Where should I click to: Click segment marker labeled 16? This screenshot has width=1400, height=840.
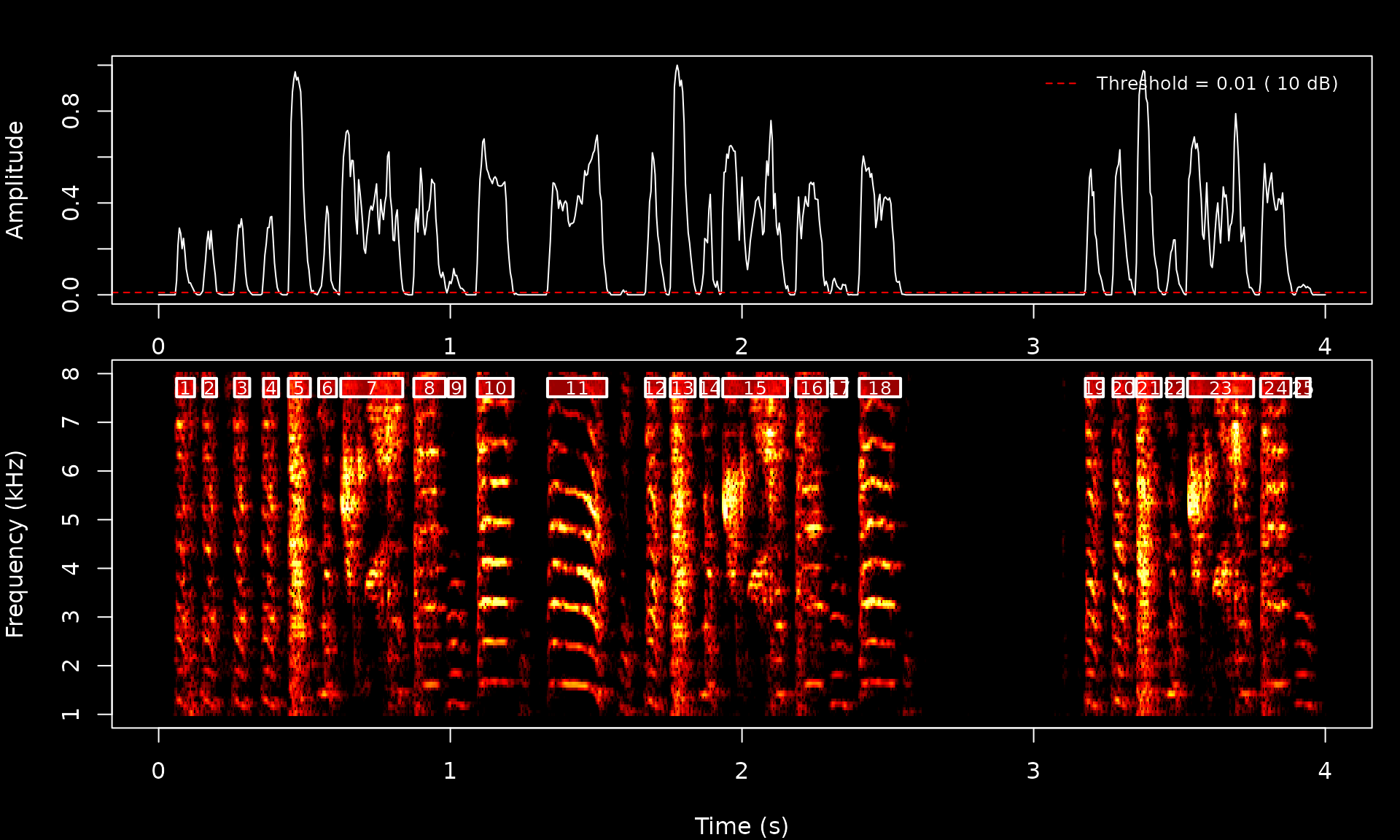(x=811, y=388)
